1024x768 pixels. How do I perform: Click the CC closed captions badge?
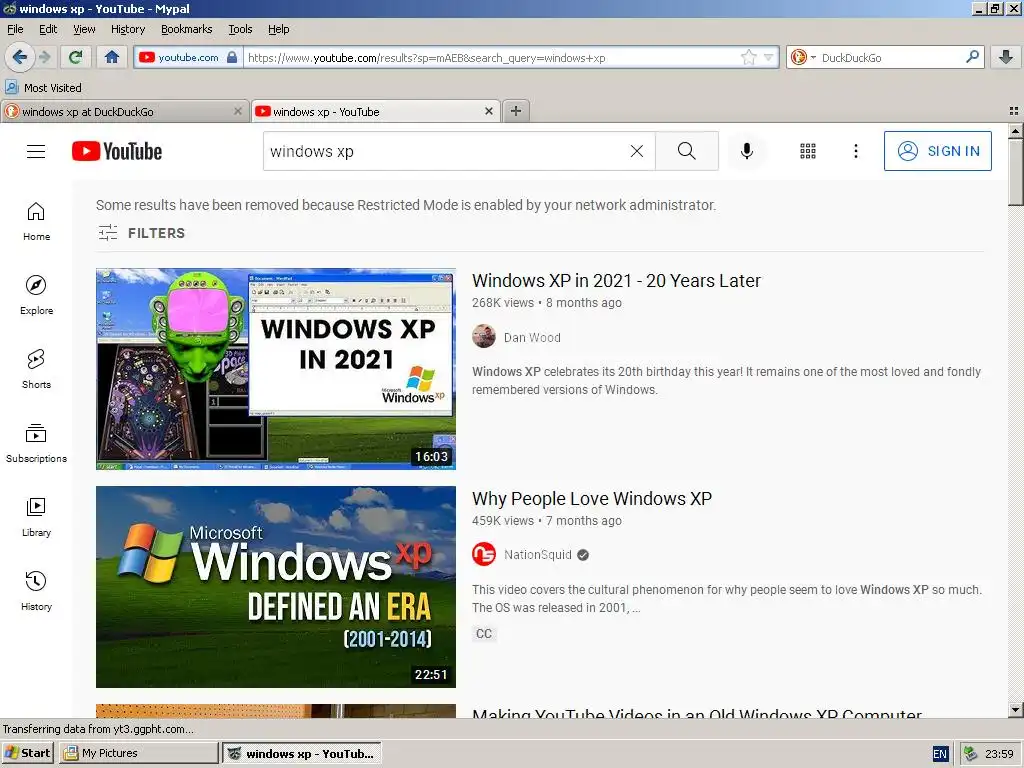tap(484, 633)
